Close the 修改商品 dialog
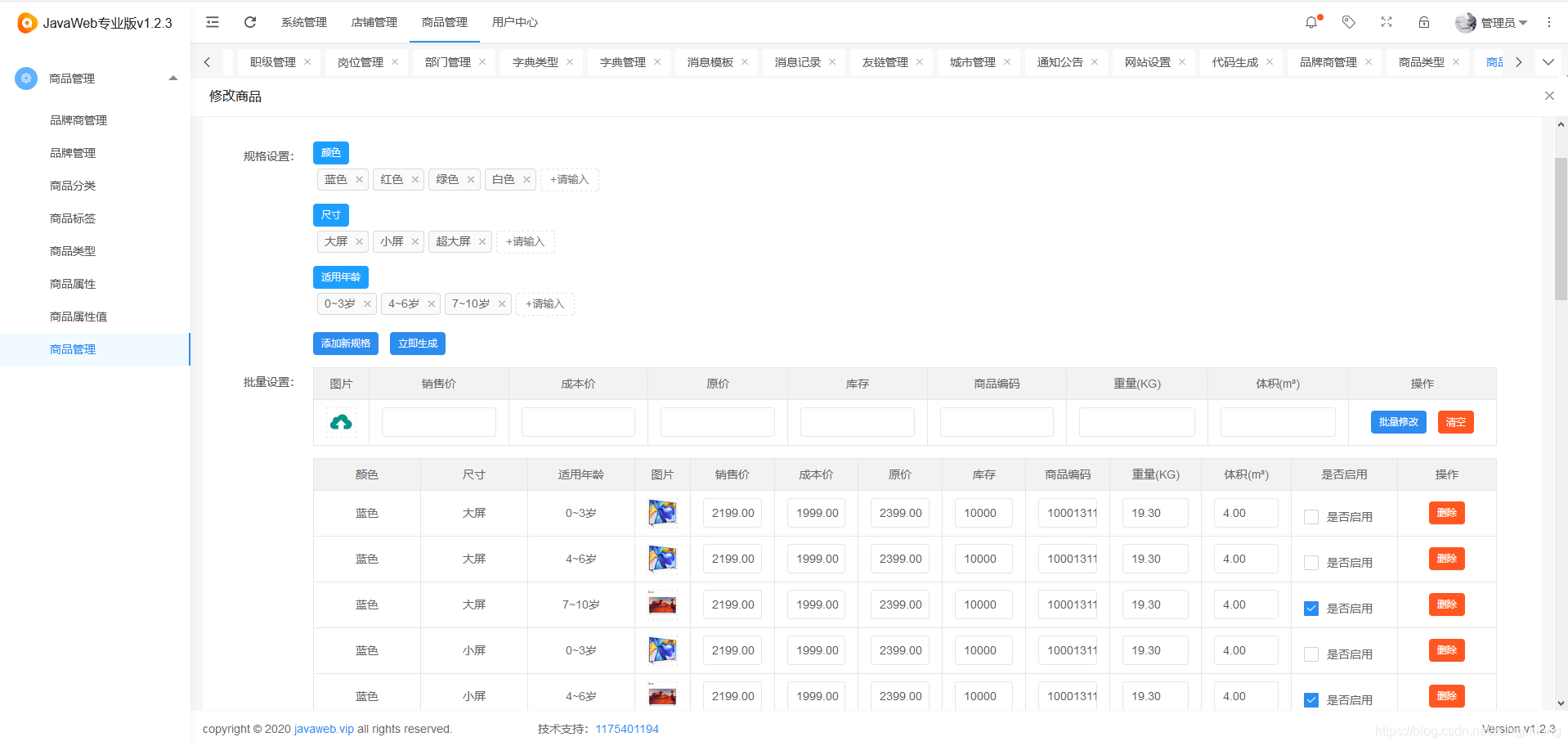 coord(1549,96)
